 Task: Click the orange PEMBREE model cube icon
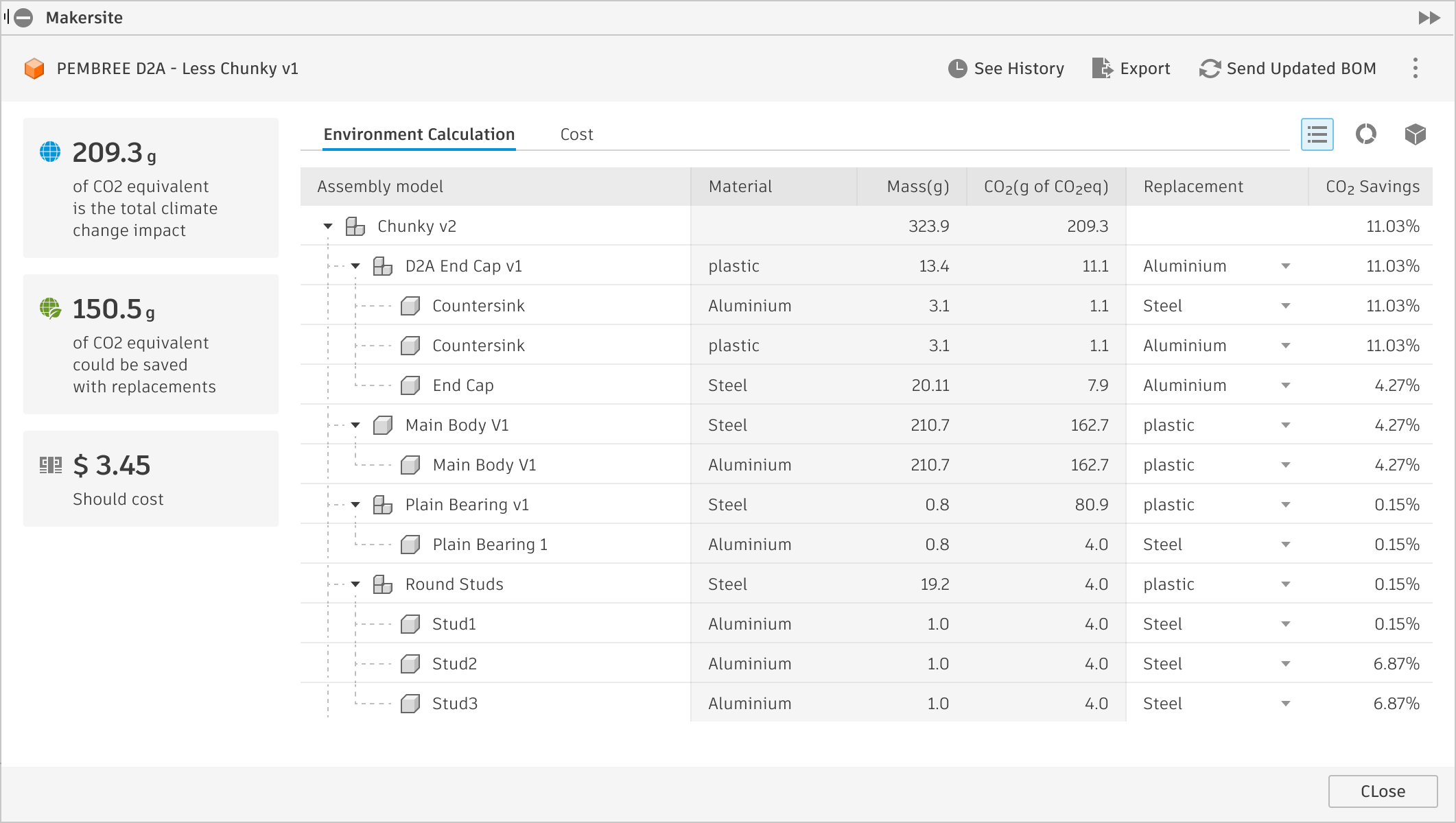click(34, 69)
